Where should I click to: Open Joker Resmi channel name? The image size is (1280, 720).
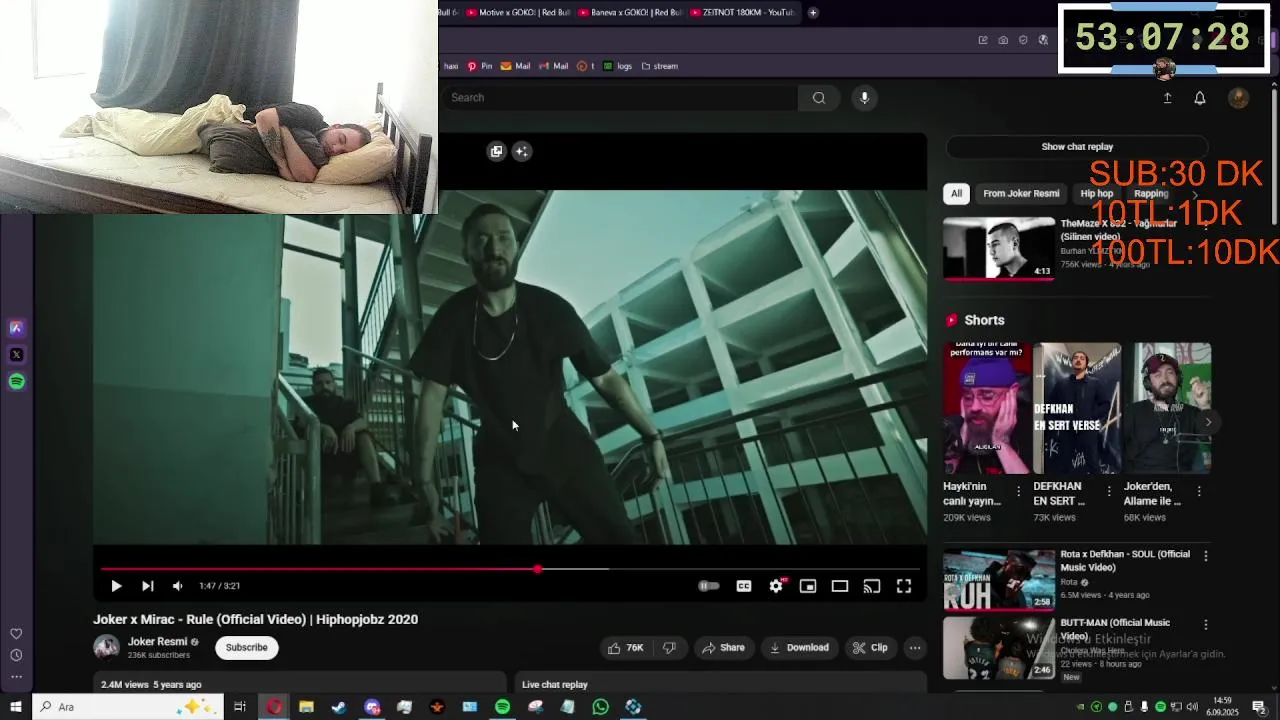coord(157,642)
